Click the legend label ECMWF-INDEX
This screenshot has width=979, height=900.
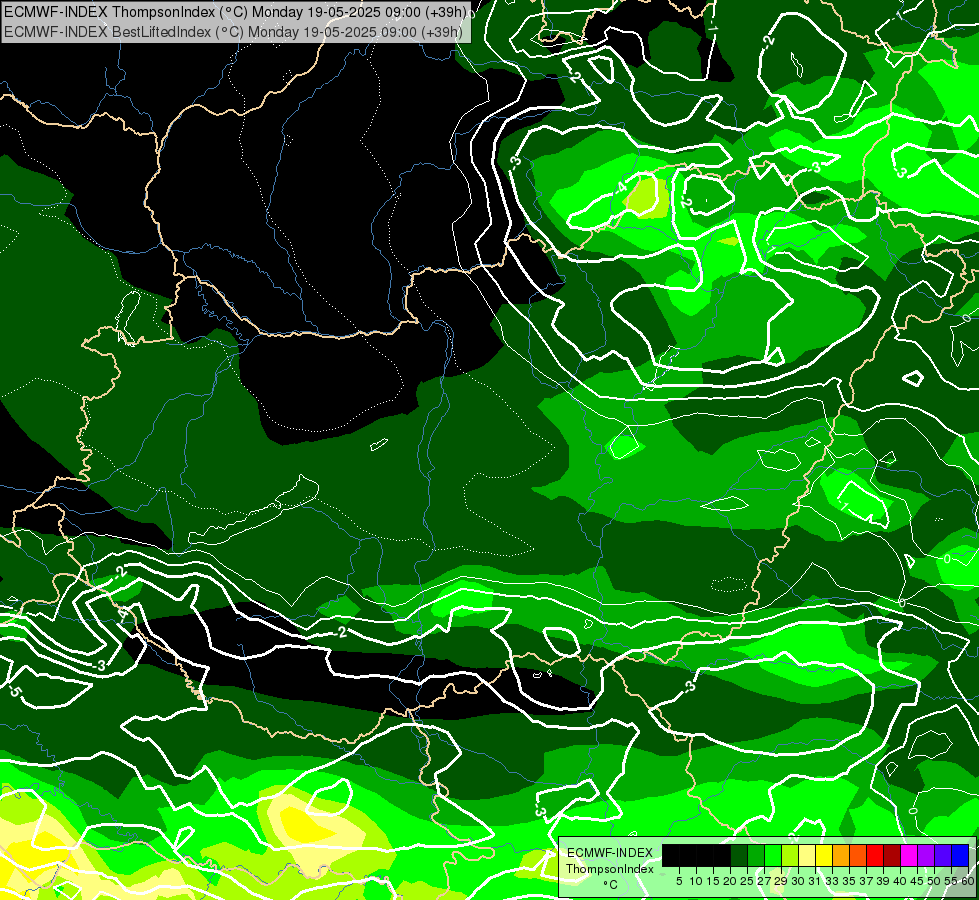610,853
